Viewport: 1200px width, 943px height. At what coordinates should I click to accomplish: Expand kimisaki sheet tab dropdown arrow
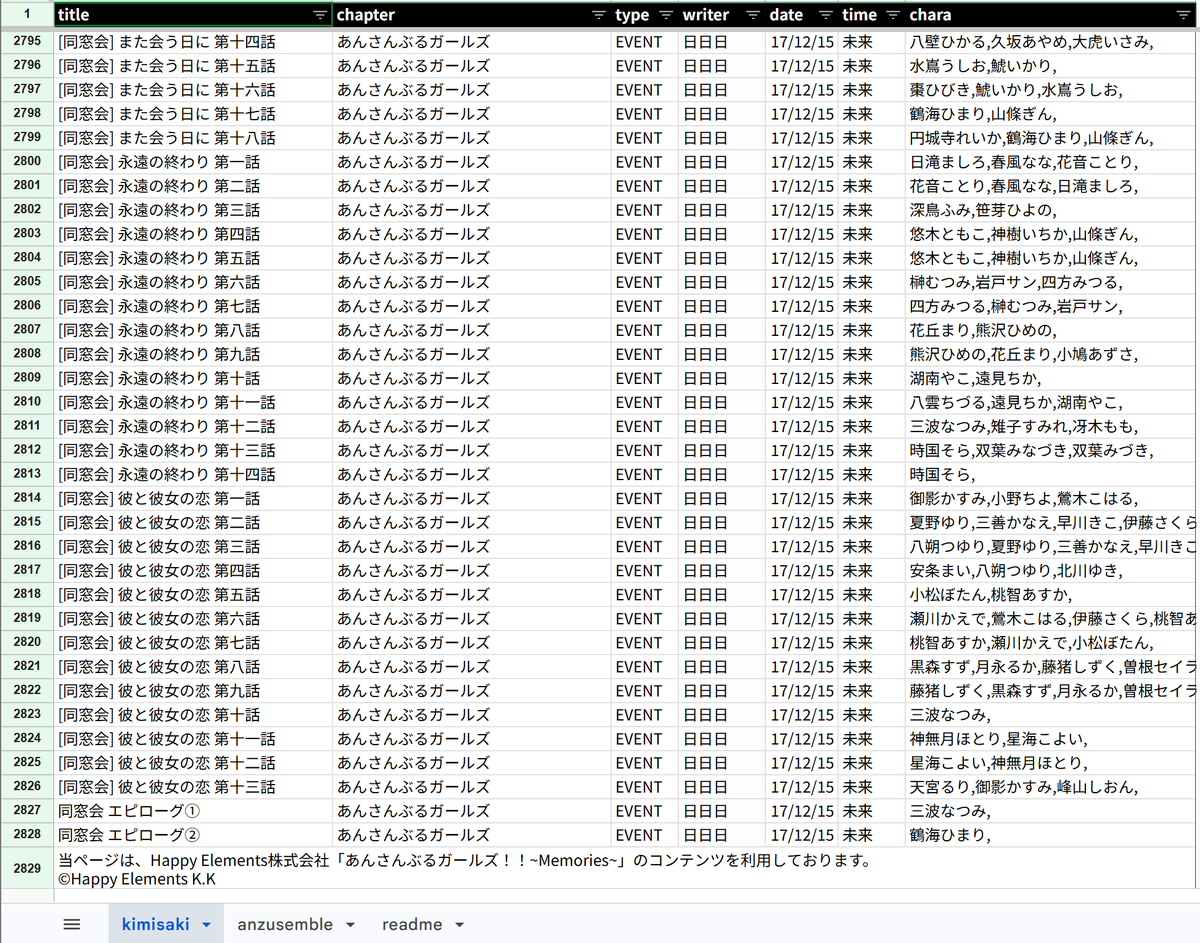click(206, 925)
